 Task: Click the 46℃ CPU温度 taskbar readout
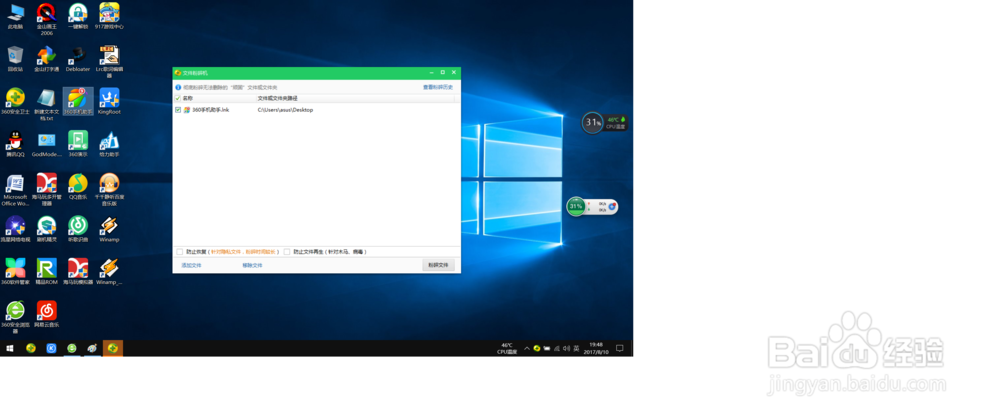[x=507, y=348]
